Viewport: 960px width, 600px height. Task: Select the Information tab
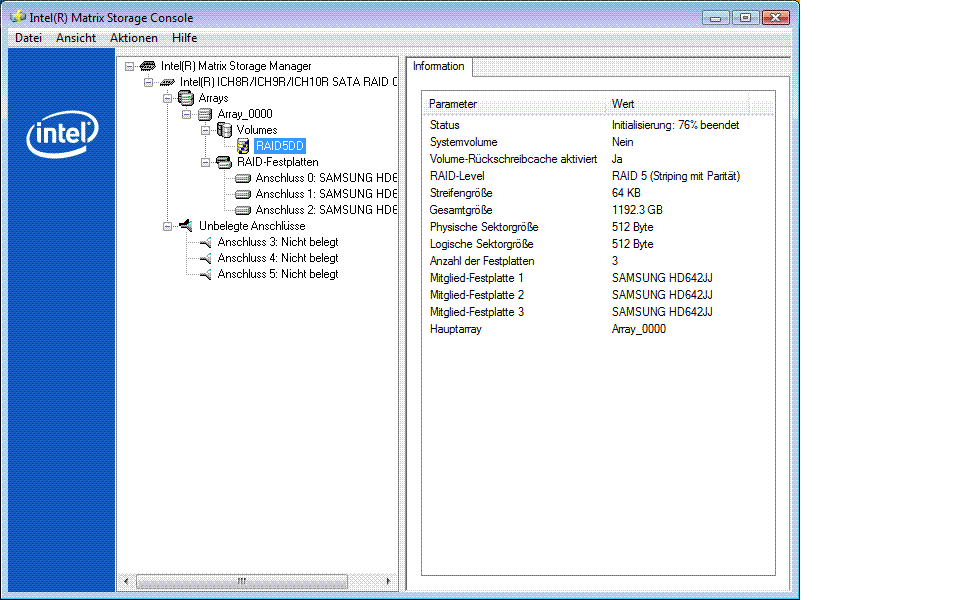click(438, 66)
